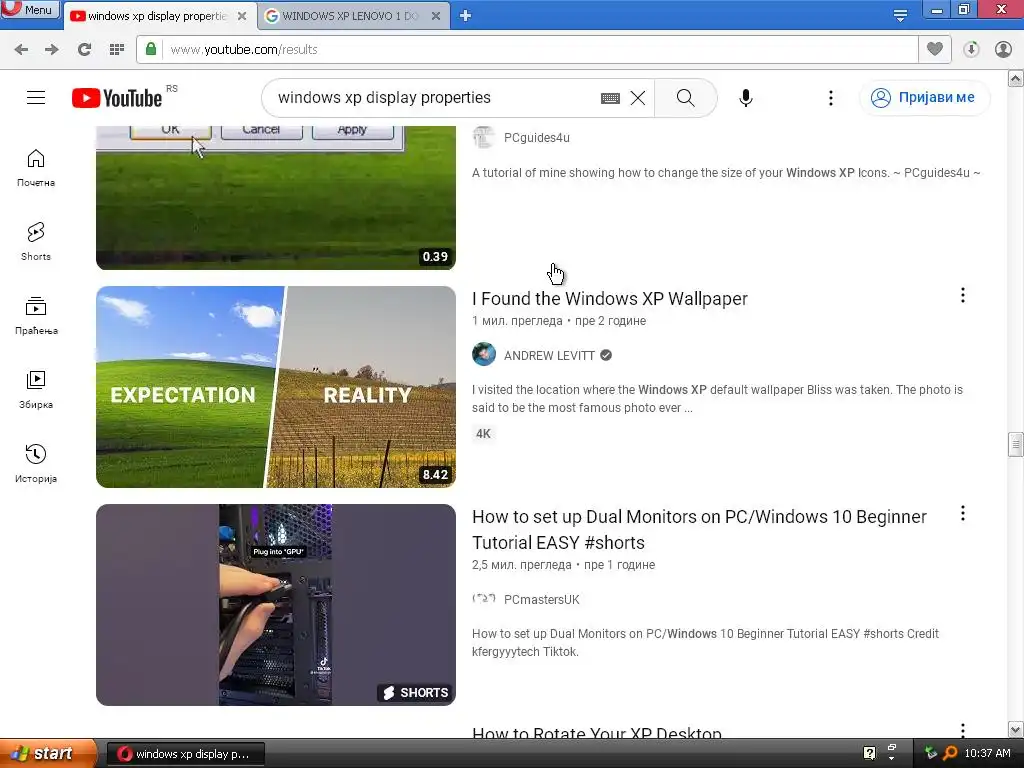
Task: Open the browser account profile icon
Action: click(x=1003, y=49)
